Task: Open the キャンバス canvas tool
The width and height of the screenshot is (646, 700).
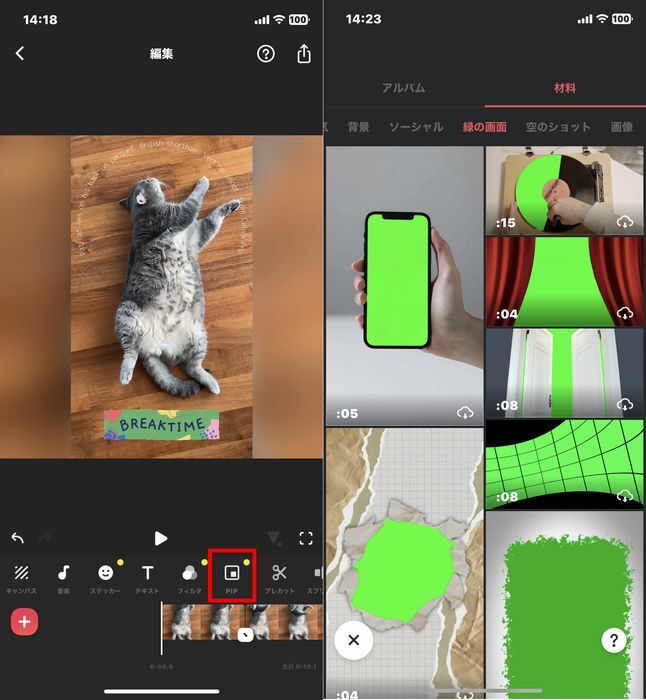Action: click(x=21, y=578)
